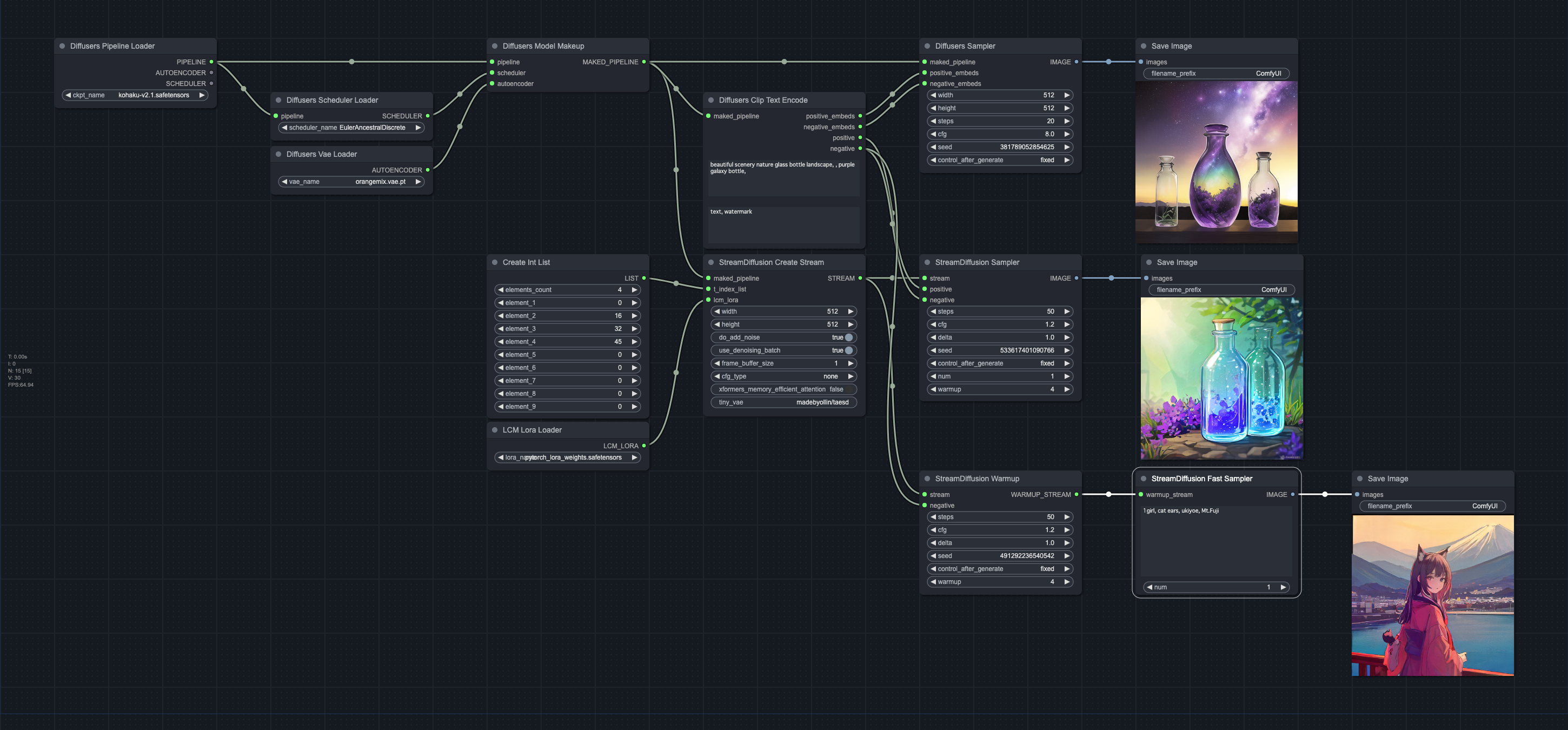Collapse the Diffusers Pipeline Loader node dot

pos(62,47)
